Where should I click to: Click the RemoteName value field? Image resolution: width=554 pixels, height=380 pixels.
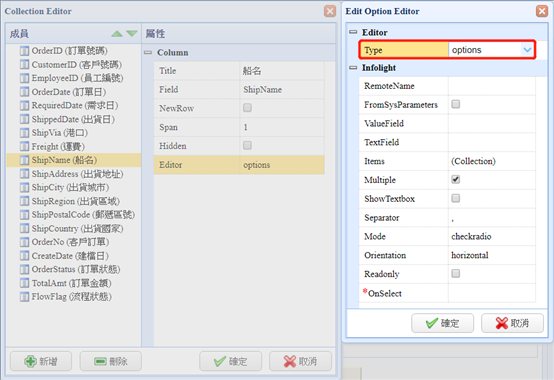click(x=492, y=86)
